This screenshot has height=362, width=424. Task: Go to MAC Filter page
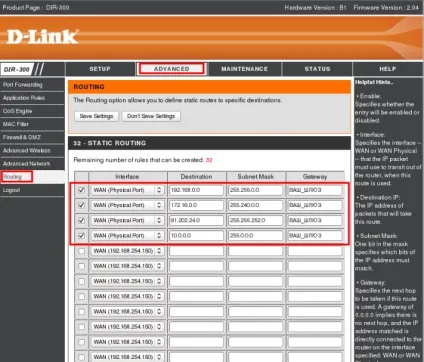tap(16, 124)
